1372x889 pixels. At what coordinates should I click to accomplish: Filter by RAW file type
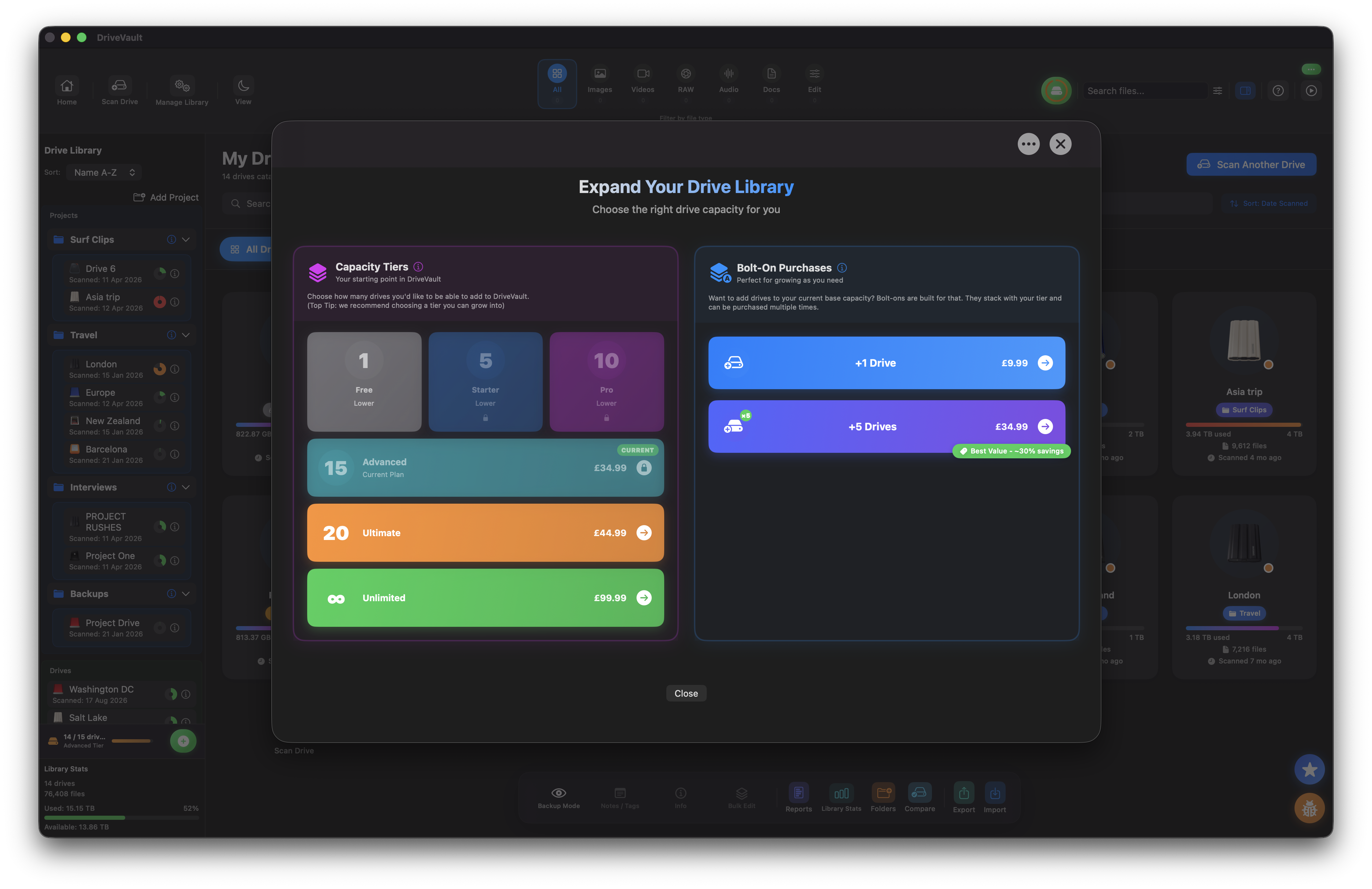click(685, 84)
